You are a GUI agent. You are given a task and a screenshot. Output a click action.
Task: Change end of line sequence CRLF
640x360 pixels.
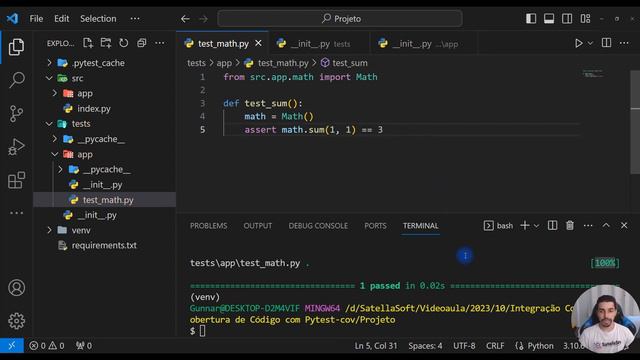pos(495,346)
